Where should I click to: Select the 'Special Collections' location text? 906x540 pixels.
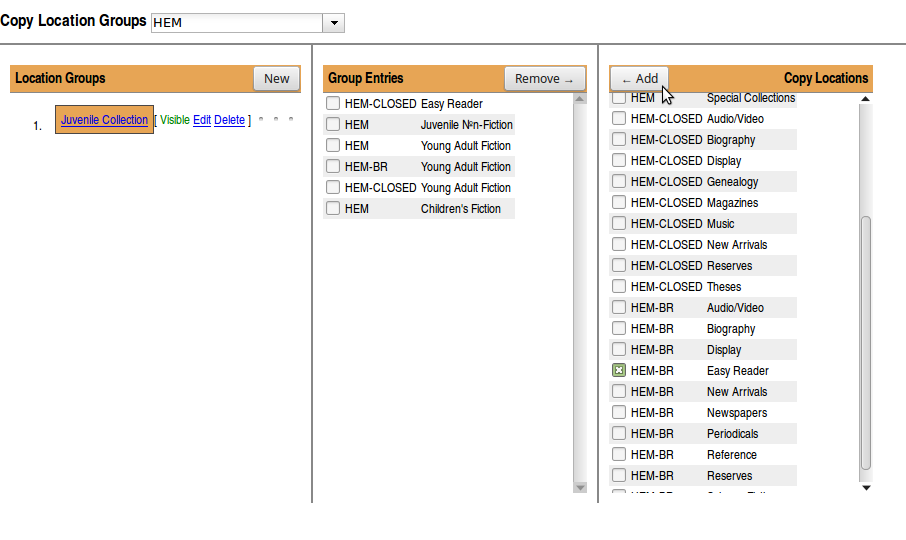751,98
